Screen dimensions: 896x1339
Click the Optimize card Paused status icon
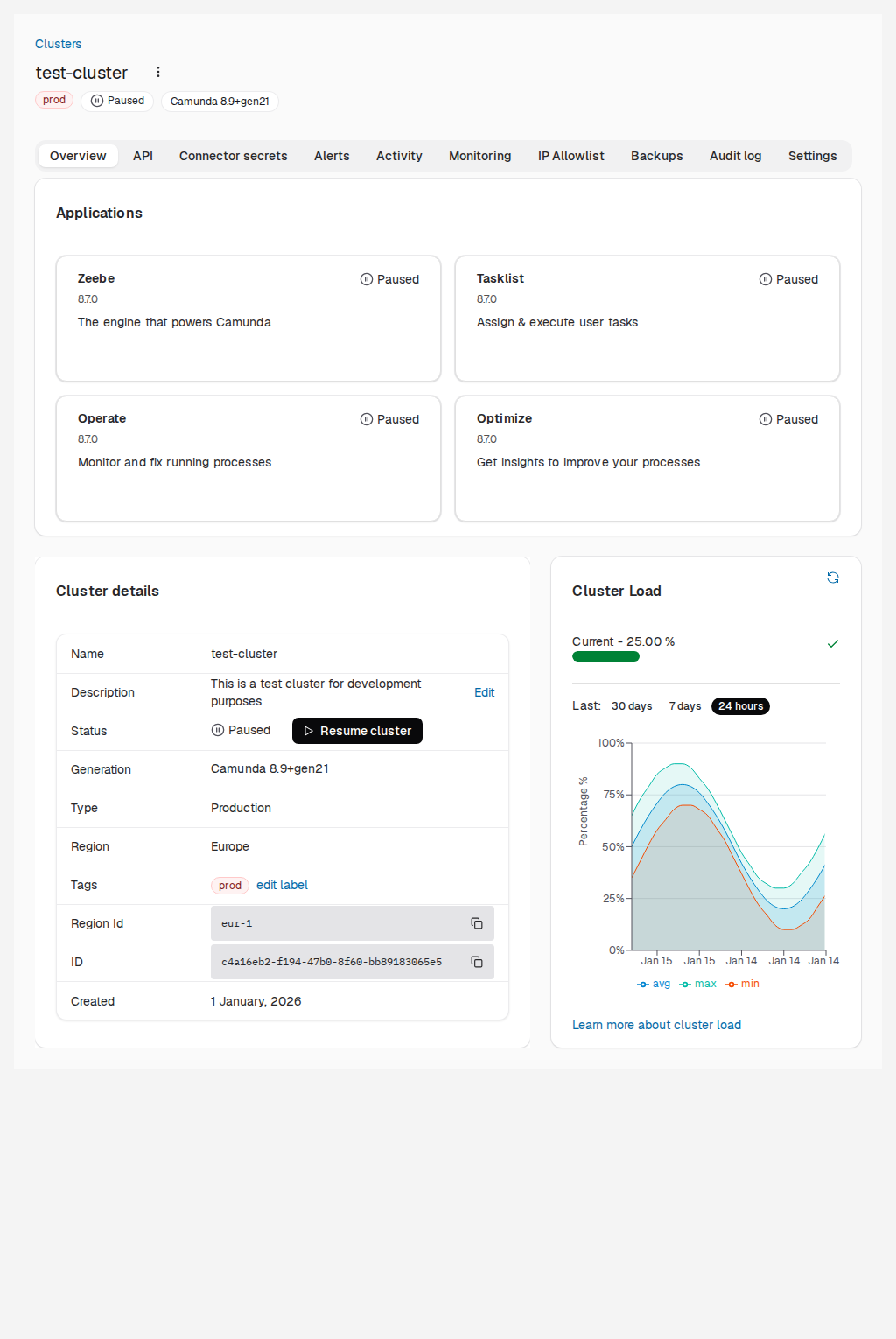click(766, 419)
